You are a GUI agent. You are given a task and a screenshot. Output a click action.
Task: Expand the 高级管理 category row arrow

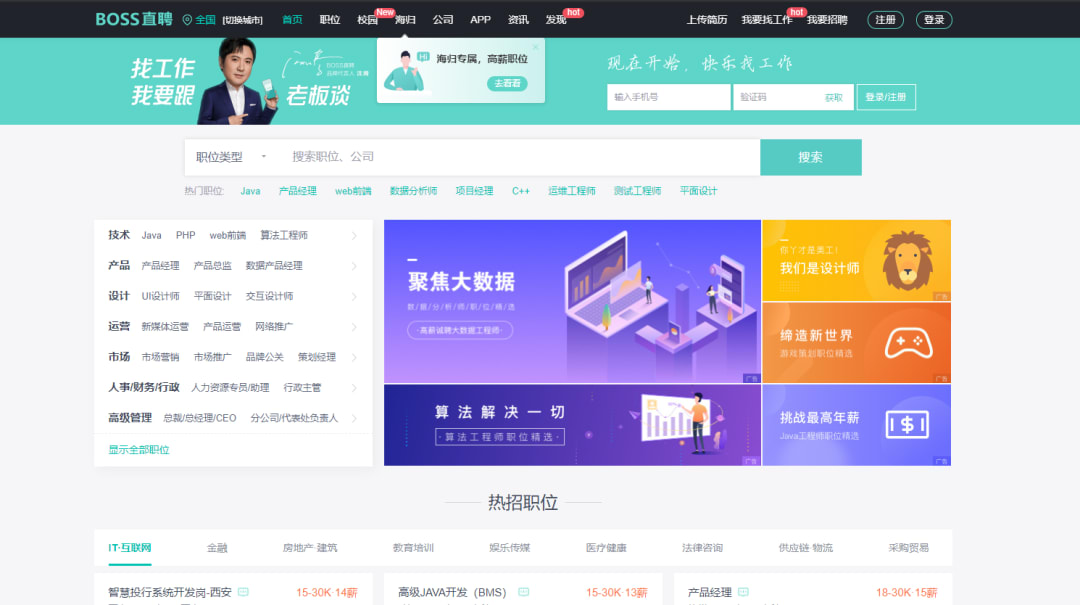tap(354, 418)
